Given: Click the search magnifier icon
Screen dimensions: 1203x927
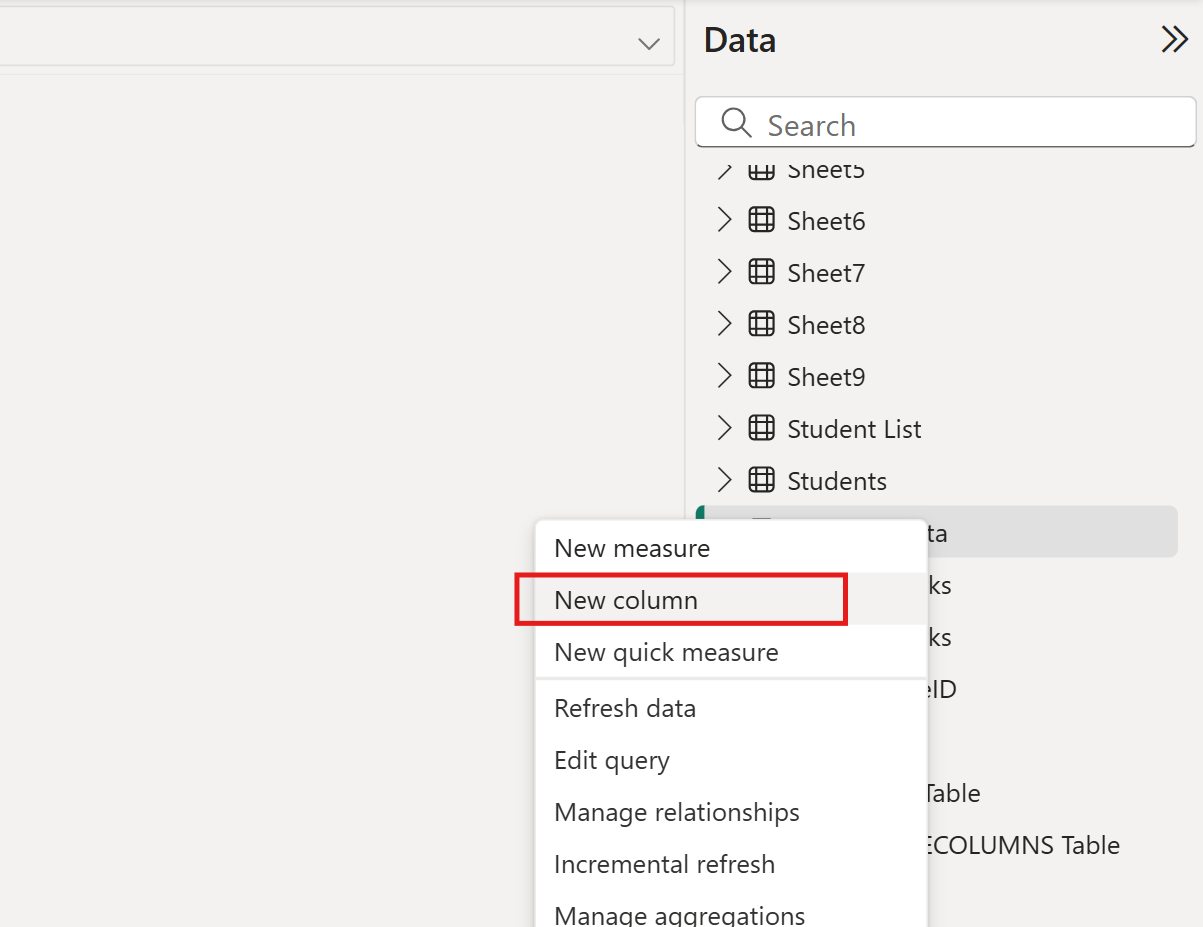Looking at the screenshot, I should (x=735, y=123).
